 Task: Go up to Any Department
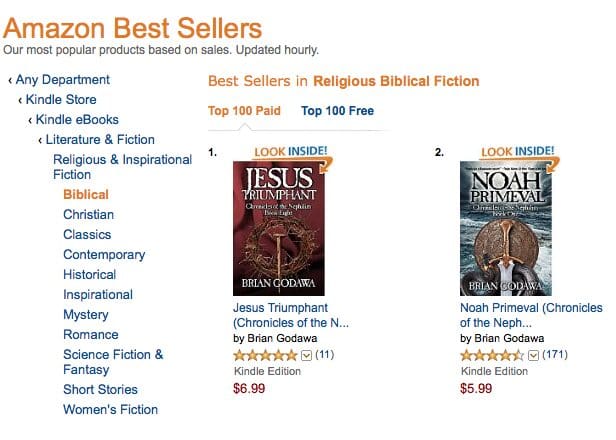point(63,80)
